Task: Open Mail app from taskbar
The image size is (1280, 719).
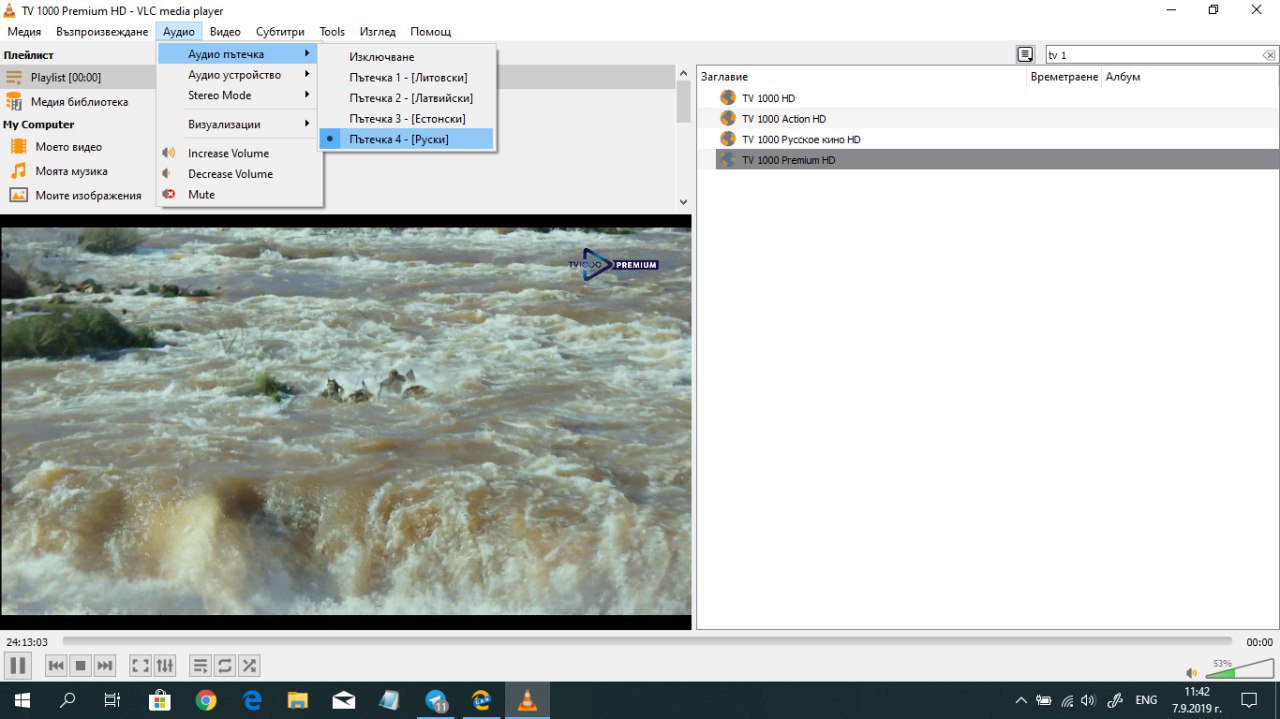Action: coord(344,700)
